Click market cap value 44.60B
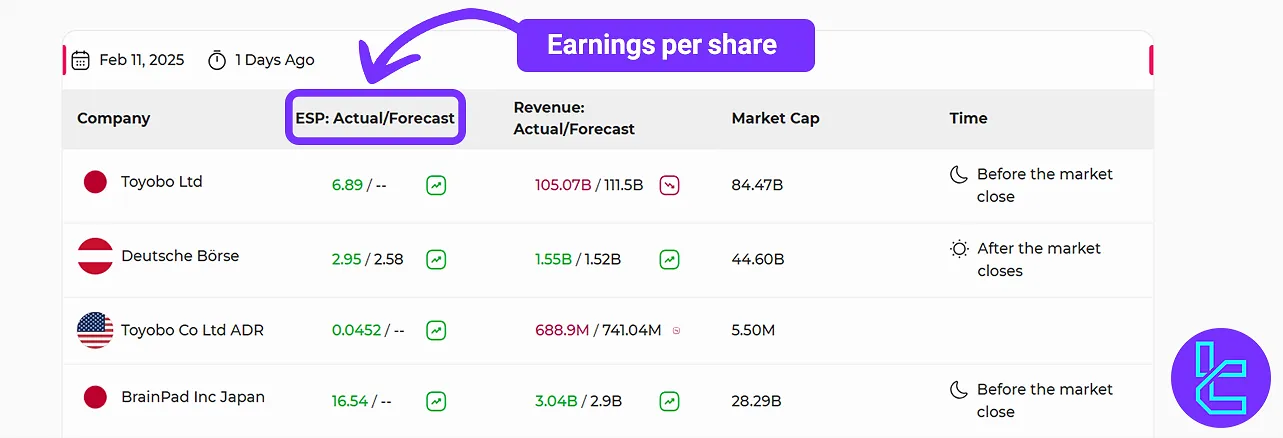 point(758,259)
